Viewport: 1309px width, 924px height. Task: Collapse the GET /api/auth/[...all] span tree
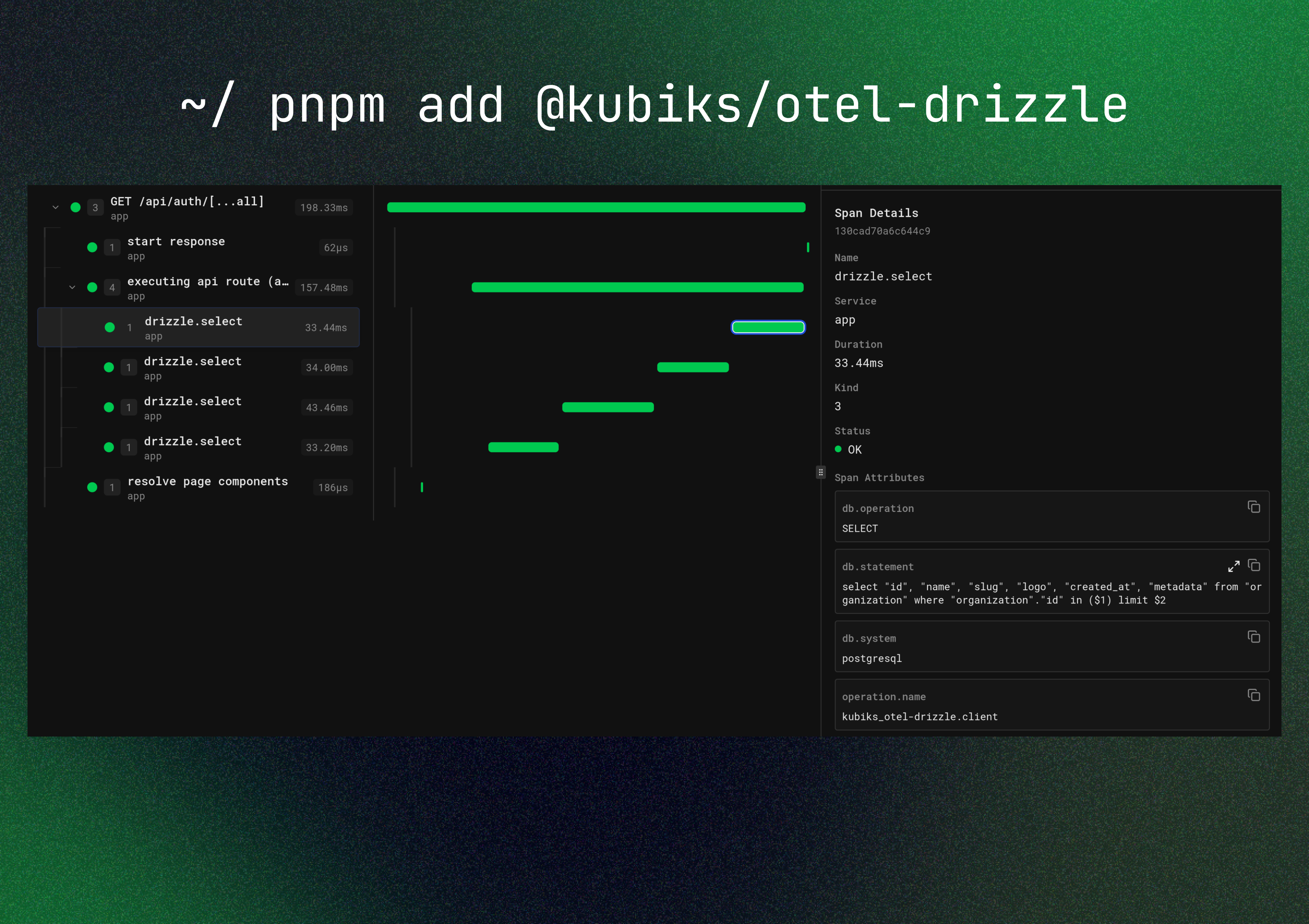point(55,207)
